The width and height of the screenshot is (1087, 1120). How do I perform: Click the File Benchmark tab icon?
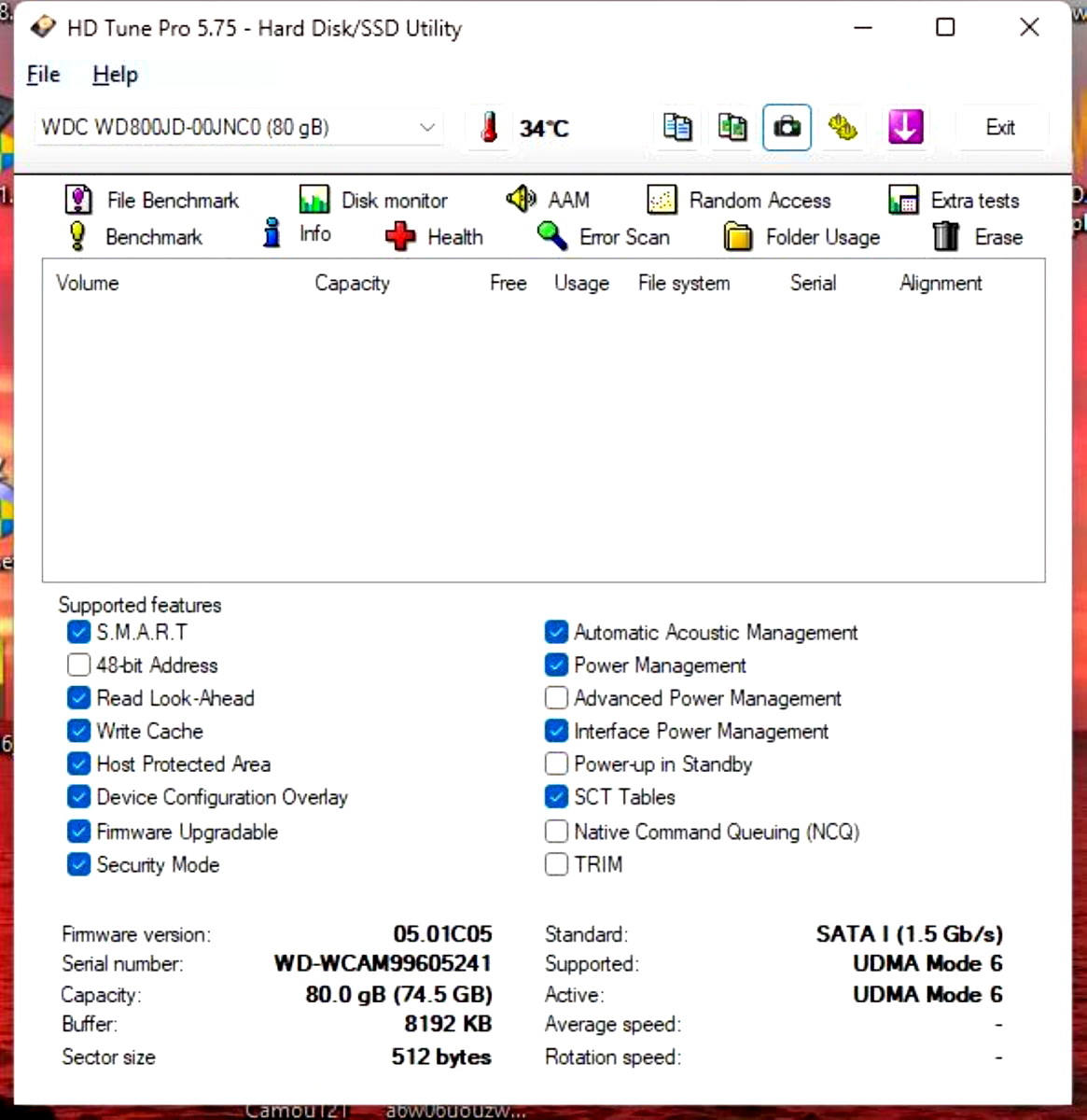tap(78, 200)
